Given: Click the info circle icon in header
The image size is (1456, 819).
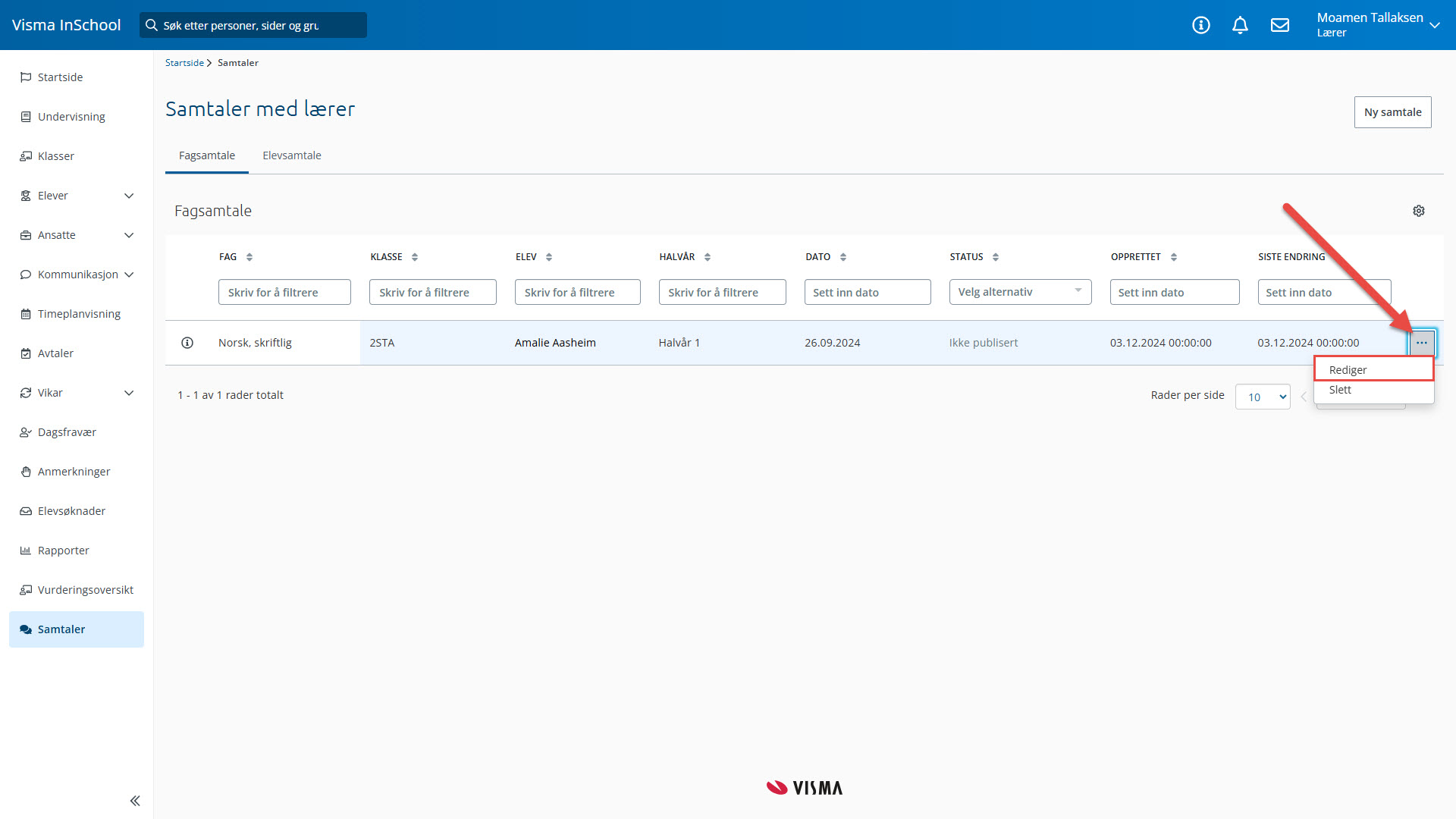Looking at the screenshot, I should click(x=1201, y=25).
